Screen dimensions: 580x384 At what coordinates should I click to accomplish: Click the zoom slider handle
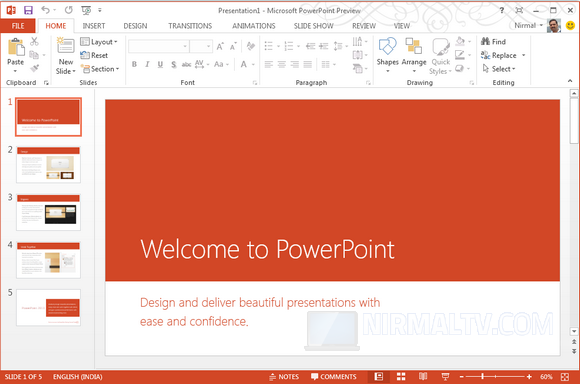(482, 377)
